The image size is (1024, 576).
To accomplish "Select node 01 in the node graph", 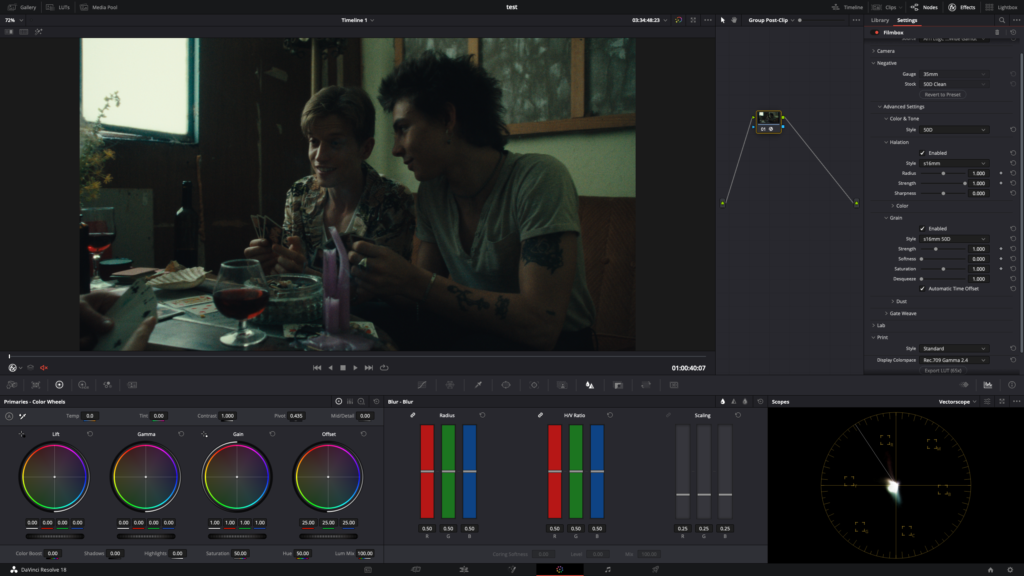I will point(768,121).
